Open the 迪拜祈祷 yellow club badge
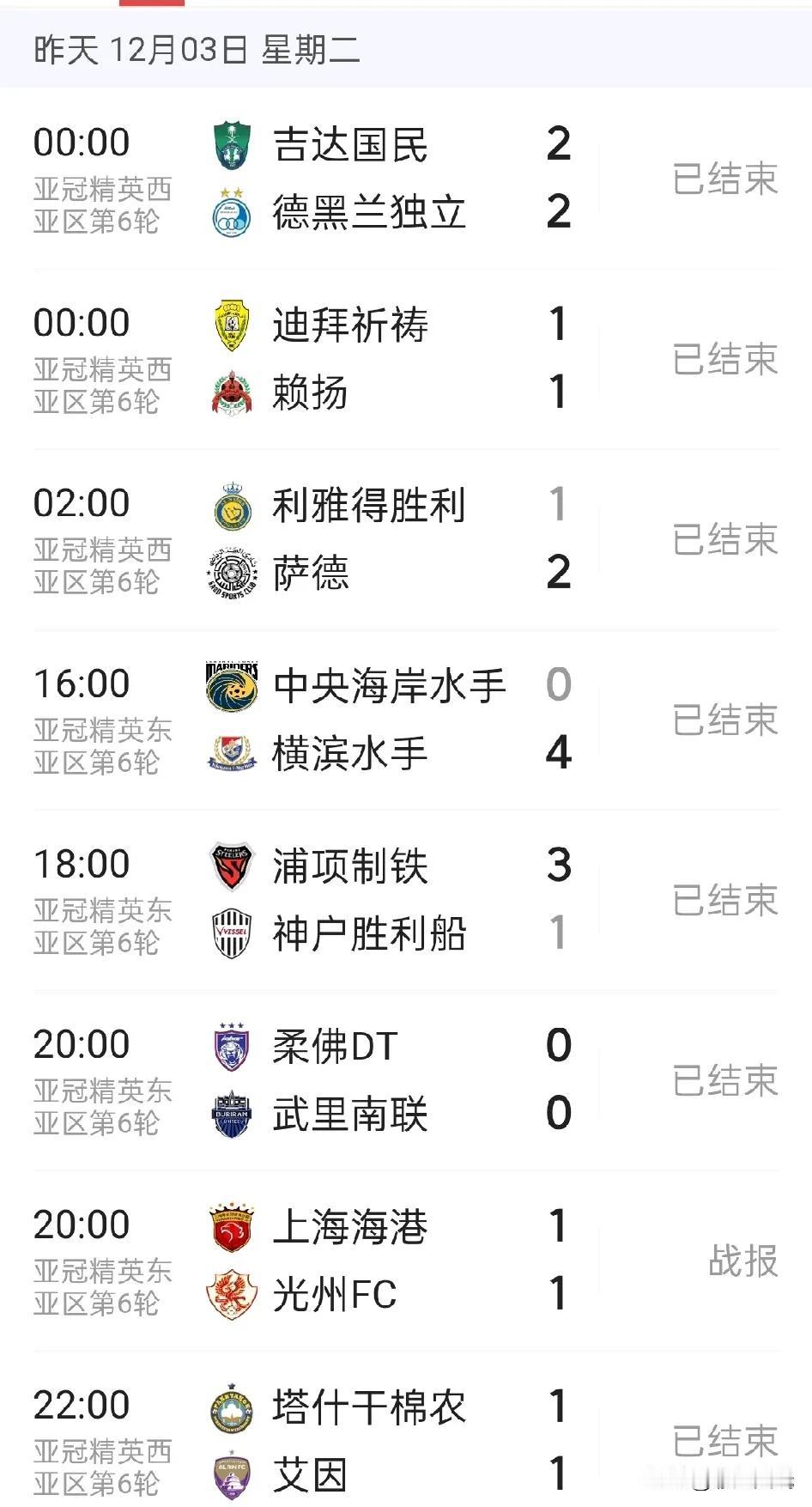This screenshot has height=1507, width=812. click(x=232, y=325)
